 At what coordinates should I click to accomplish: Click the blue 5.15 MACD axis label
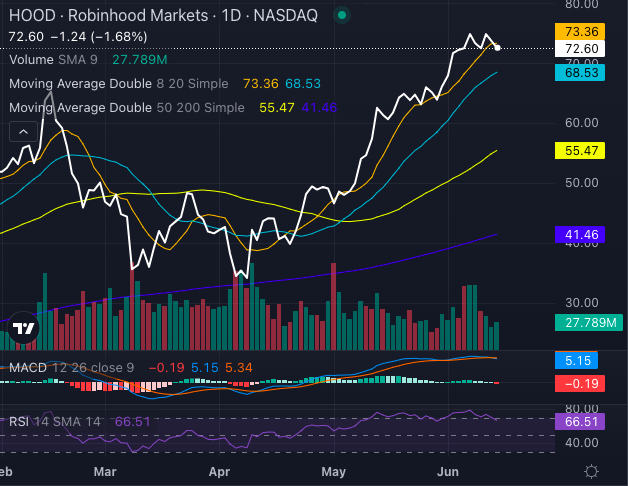point(576,361)
